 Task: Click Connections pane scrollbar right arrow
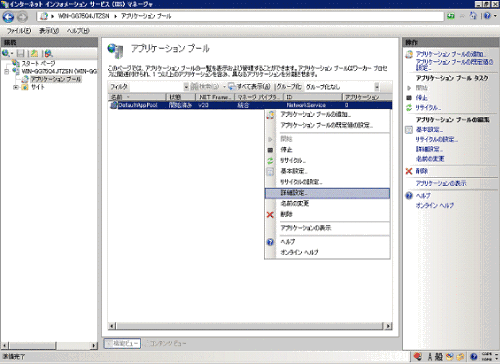coord(94,346)
